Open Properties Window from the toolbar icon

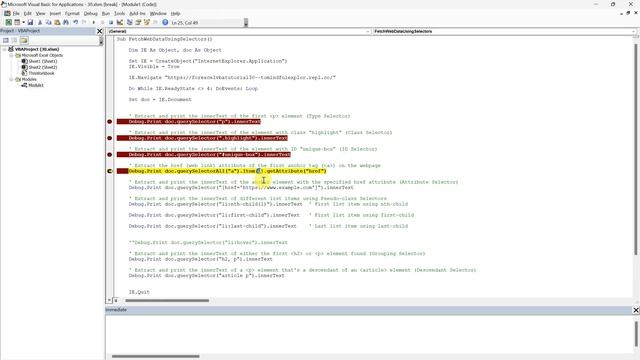pyautogui.click(x=138, y=22)
